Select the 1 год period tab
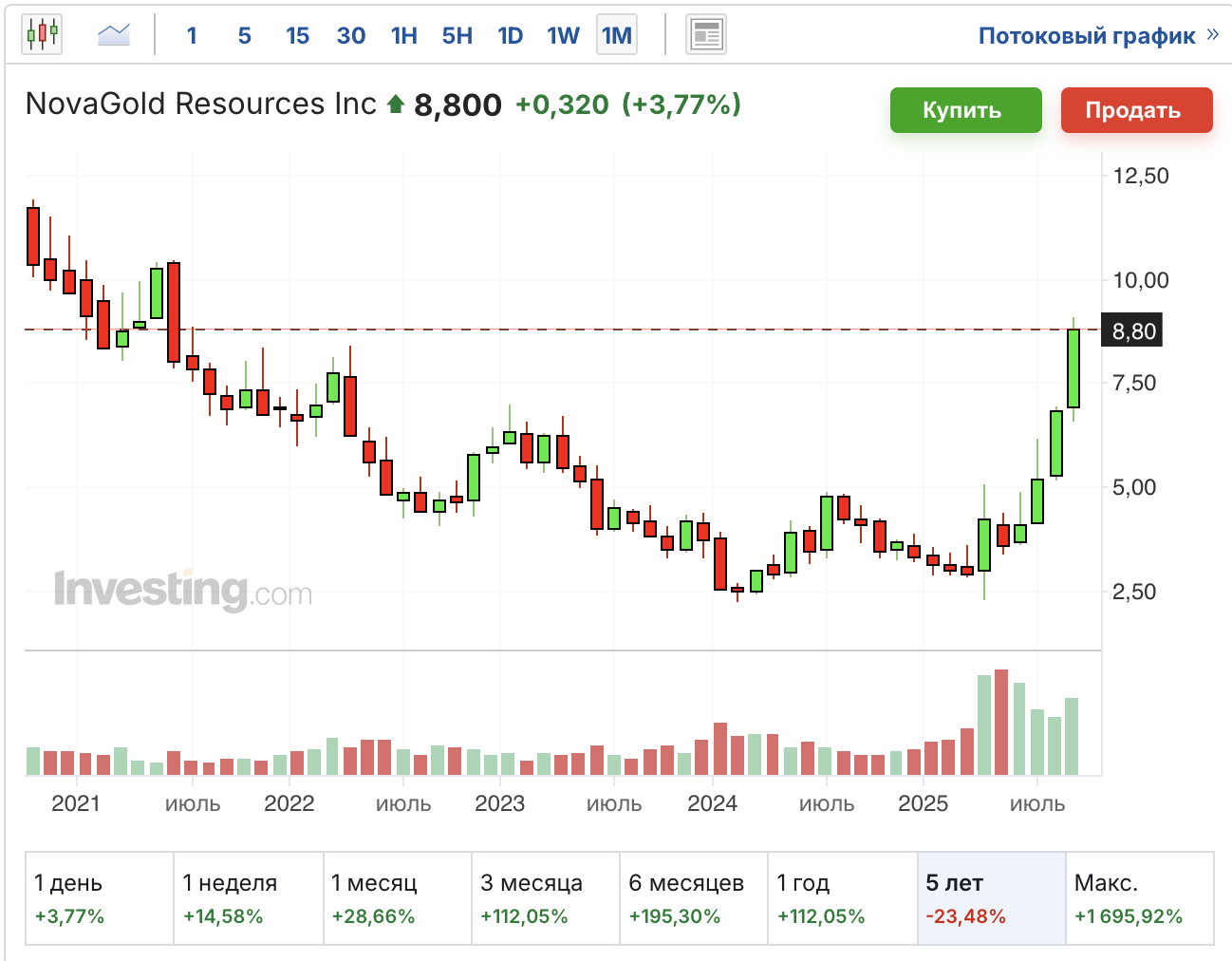Screen dimensions: 1232x961 click(842, 898)
